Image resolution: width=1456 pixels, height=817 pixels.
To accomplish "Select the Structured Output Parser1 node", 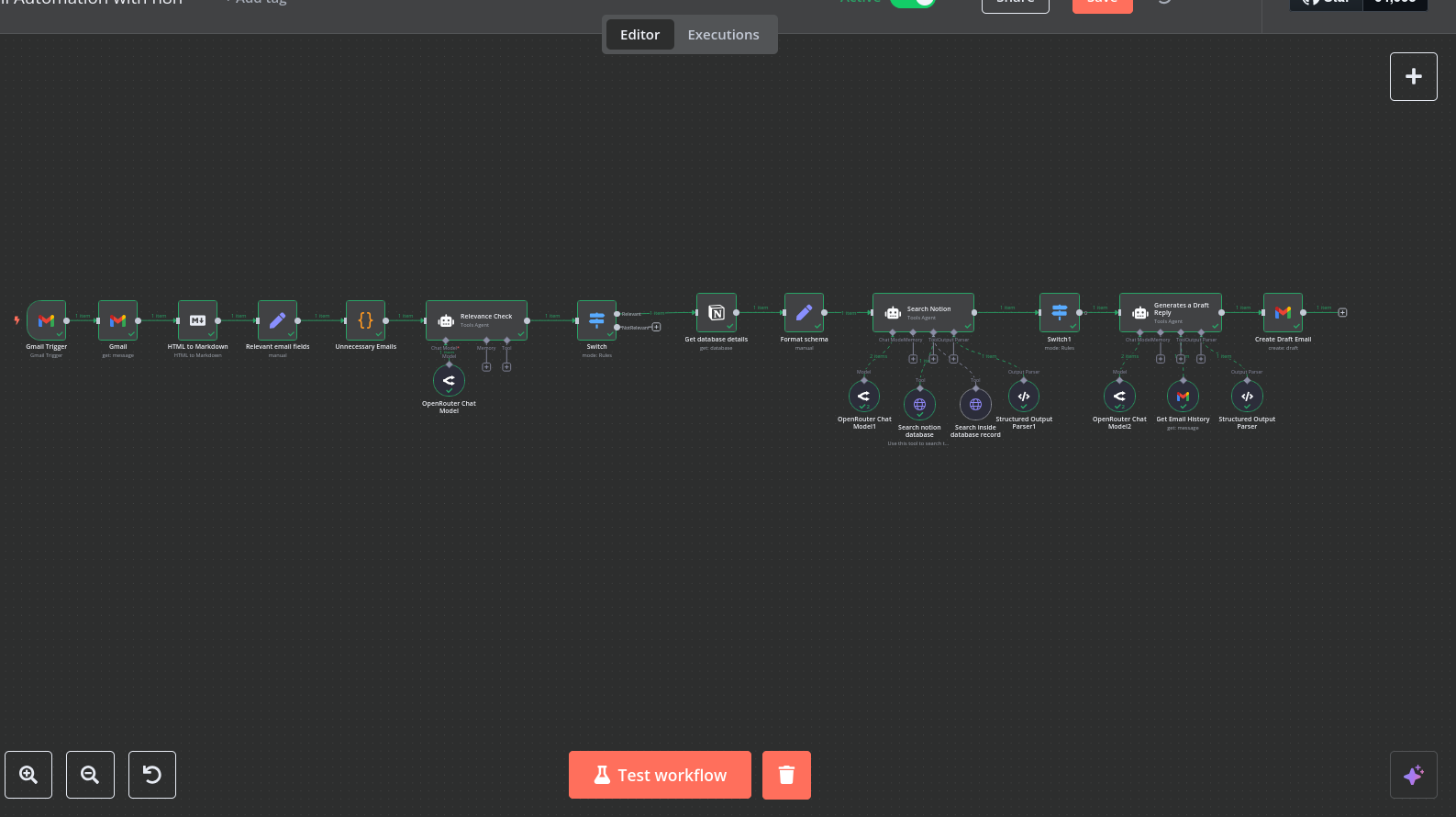I will click(1024, 397).
